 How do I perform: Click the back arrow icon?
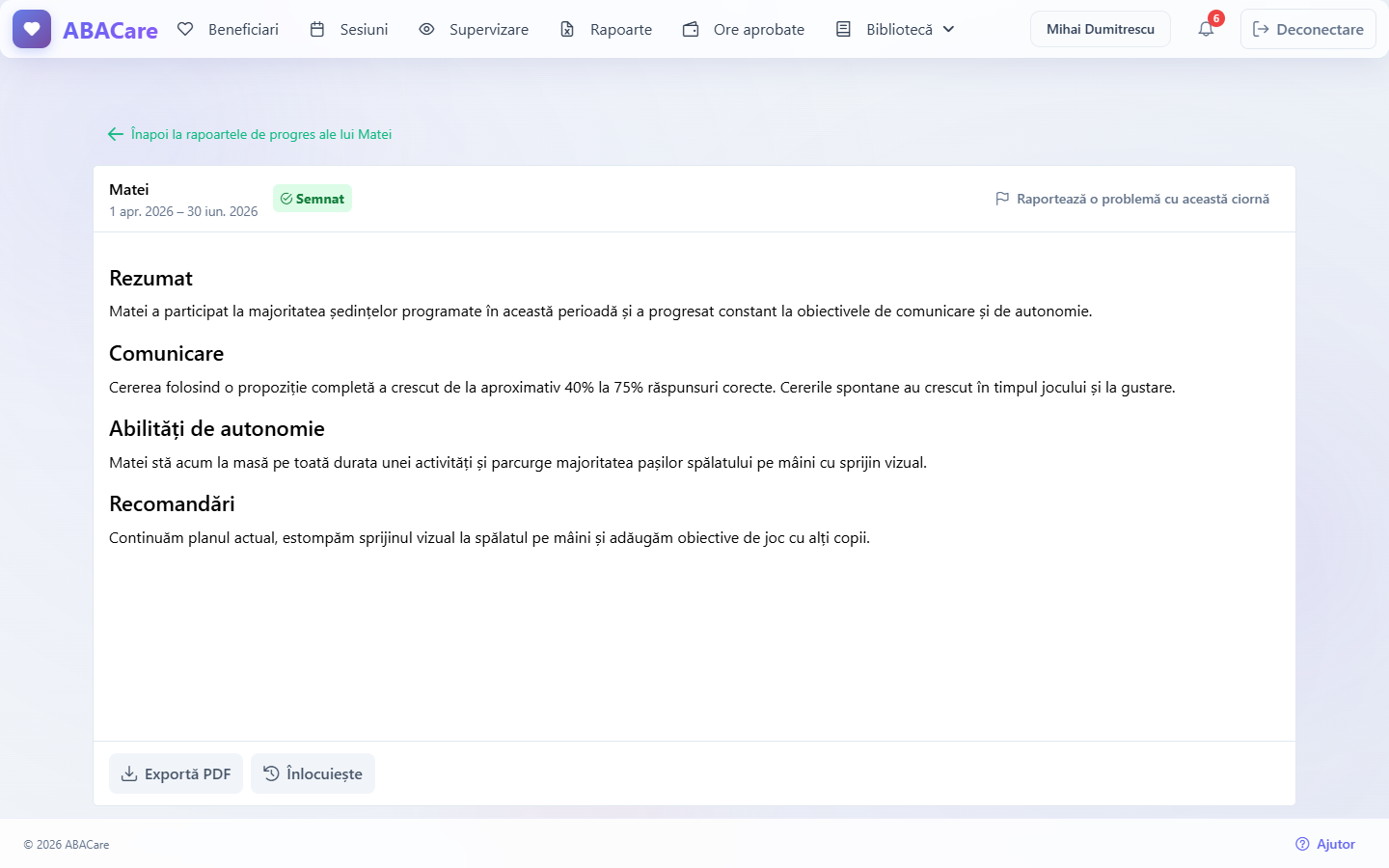116,134
